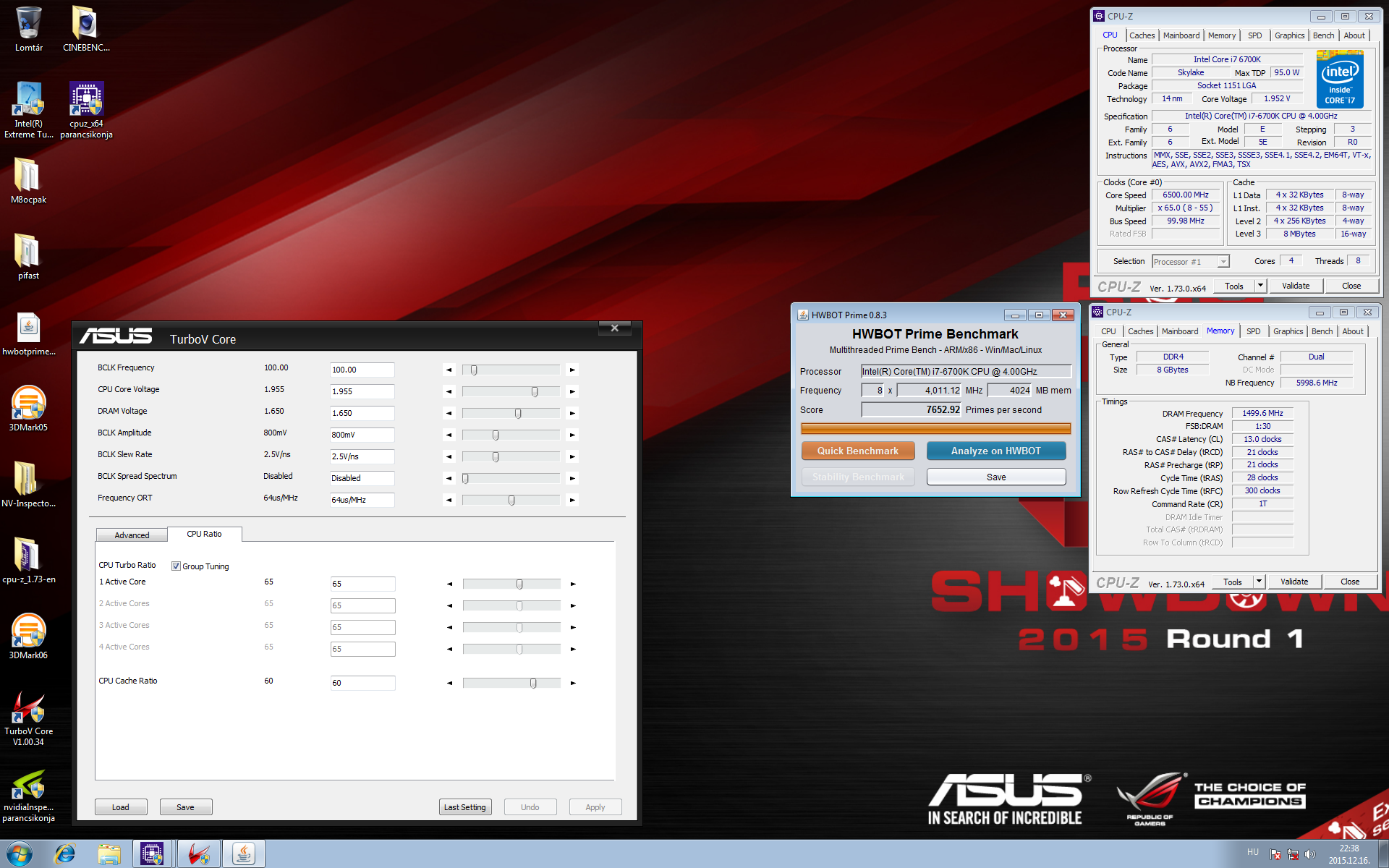This screenshot has height=868, width=1389.
Task: Open the About tab in Memory CPU-Z window
Action: [1353, 331]
